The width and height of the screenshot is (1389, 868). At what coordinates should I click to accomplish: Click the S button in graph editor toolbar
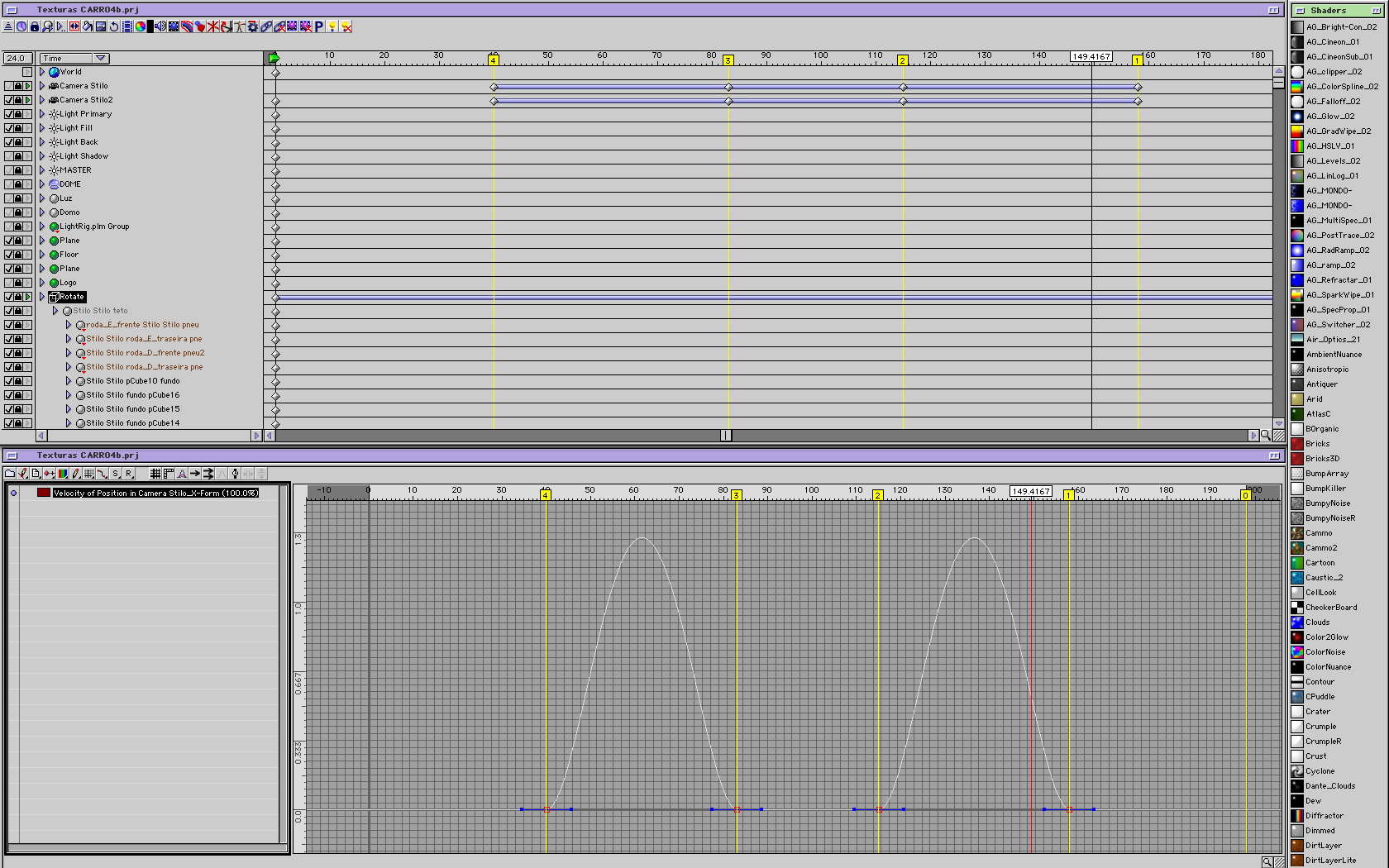coord(116,474)
